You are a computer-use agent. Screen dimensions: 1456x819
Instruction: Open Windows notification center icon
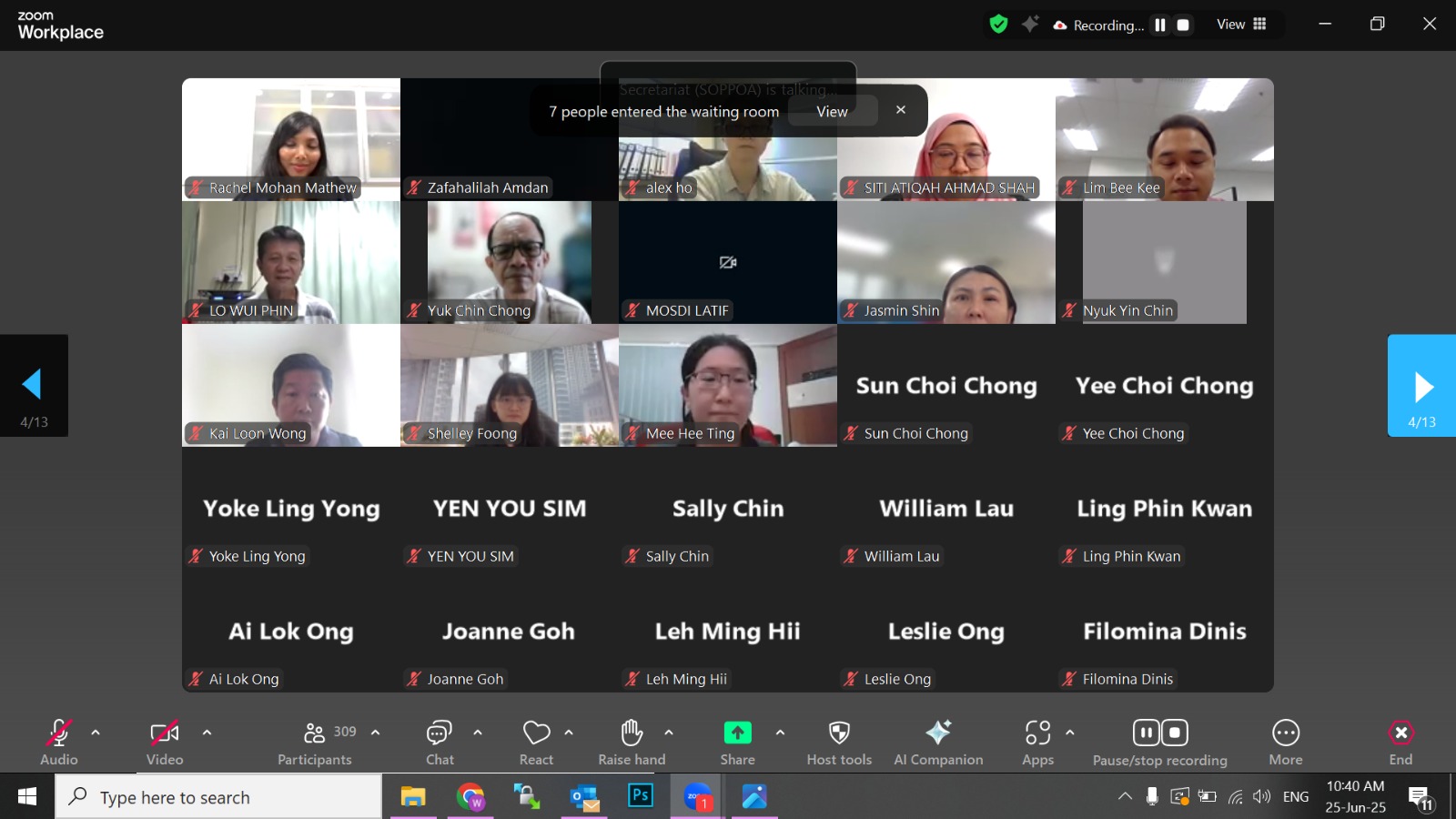(x=1421, y=798)
